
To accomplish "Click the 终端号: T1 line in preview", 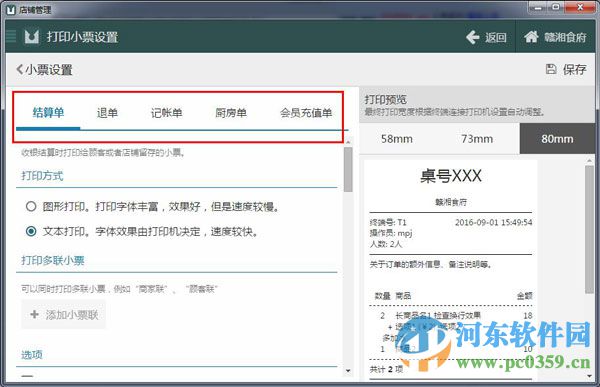I will coord(388,222).
